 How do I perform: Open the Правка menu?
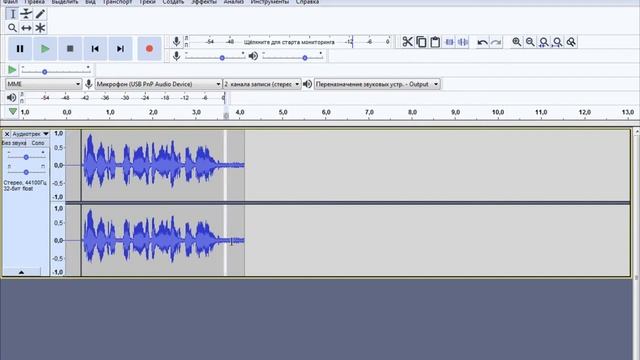click(34, 2)
